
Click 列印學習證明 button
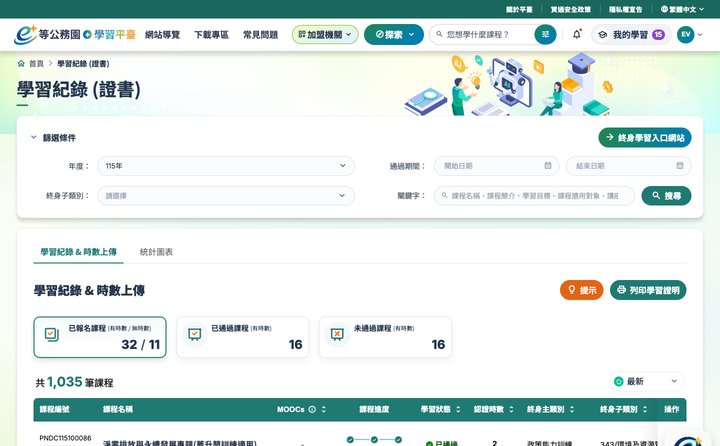click(x=648, y=290)
